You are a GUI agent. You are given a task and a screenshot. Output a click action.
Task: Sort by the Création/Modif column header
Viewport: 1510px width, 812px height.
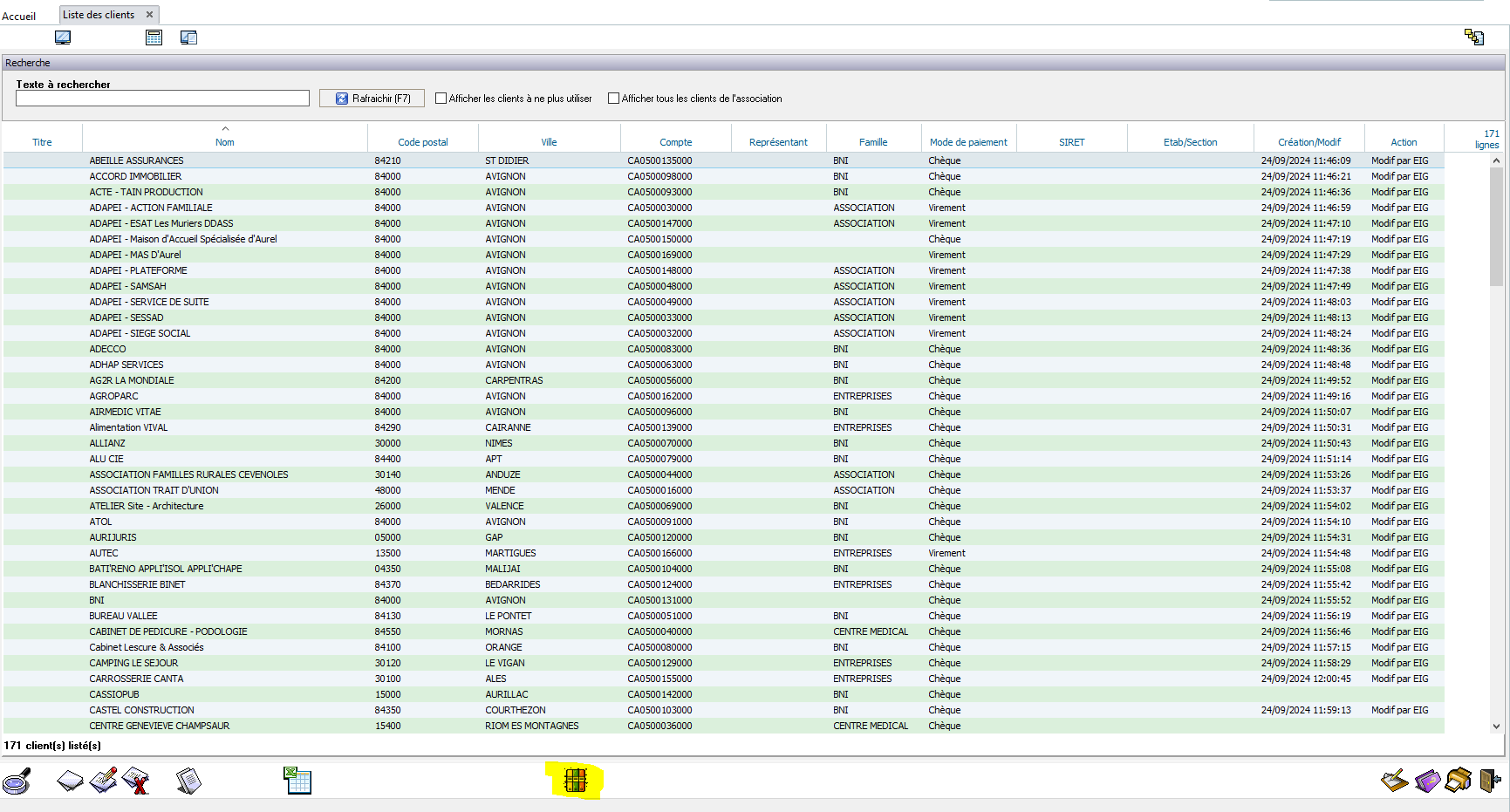pos(1309,142)
